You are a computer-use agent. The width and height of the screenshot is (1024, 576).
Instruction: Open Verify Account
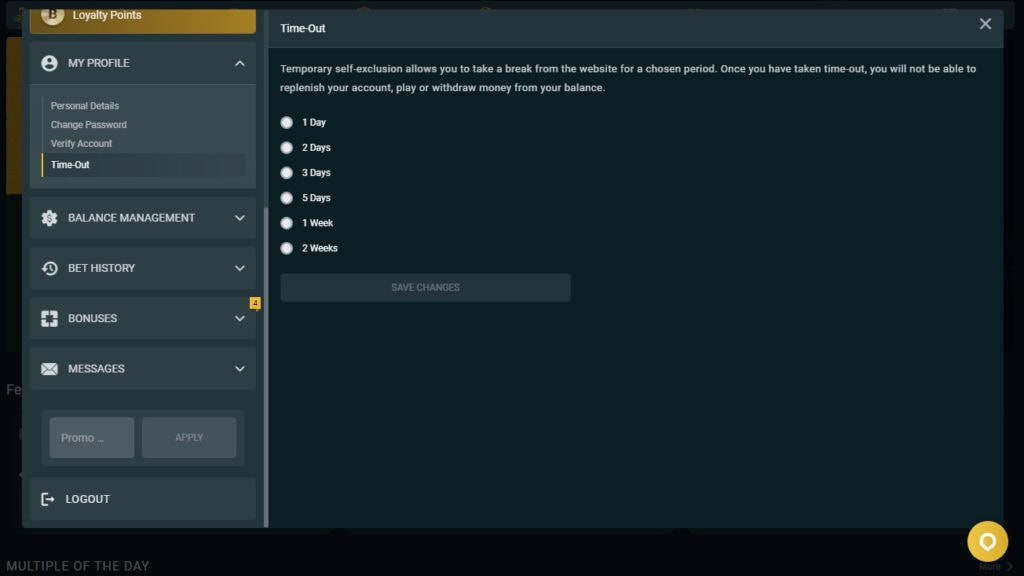[82, 144]
